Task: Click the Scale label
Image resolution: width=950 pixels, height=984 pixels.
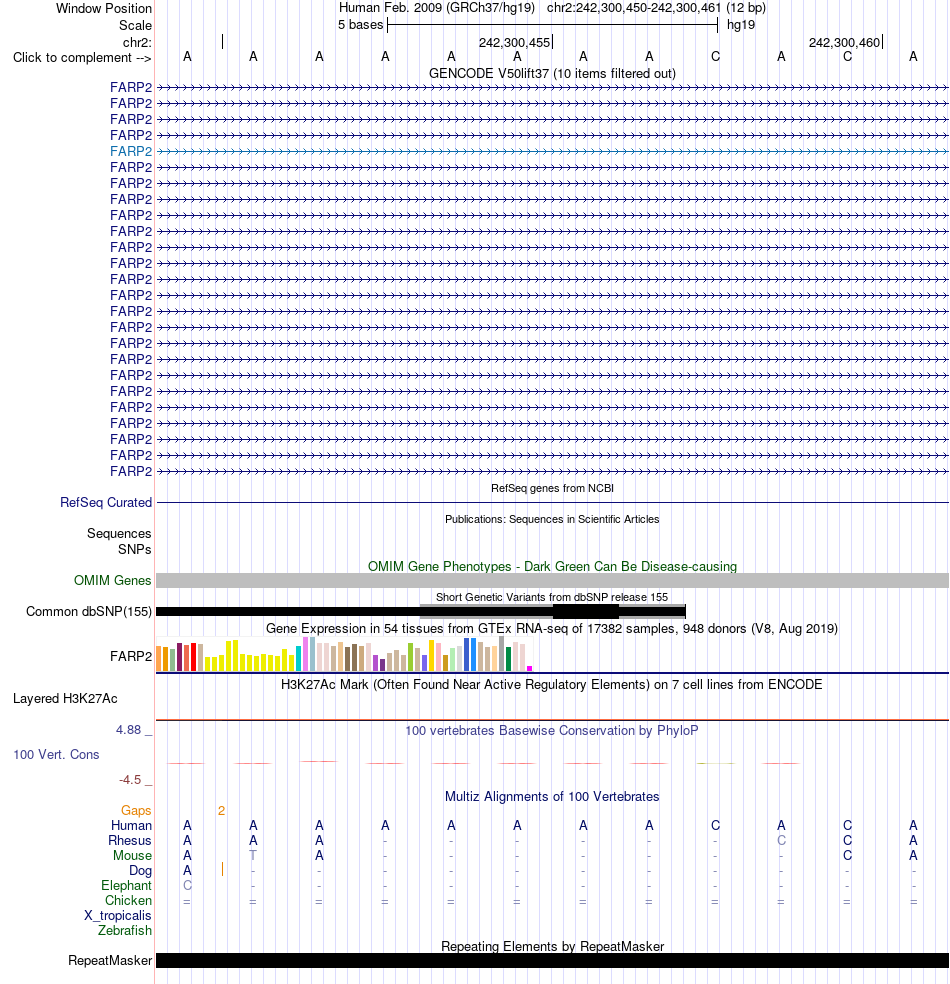Action: click(x=136, y=26)
